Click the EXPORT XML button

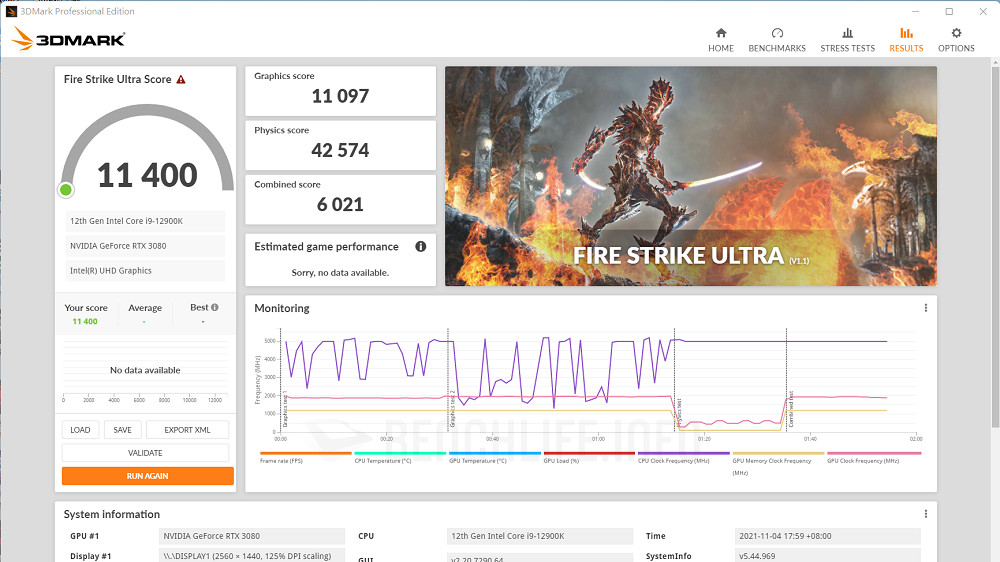coord(187,430)
